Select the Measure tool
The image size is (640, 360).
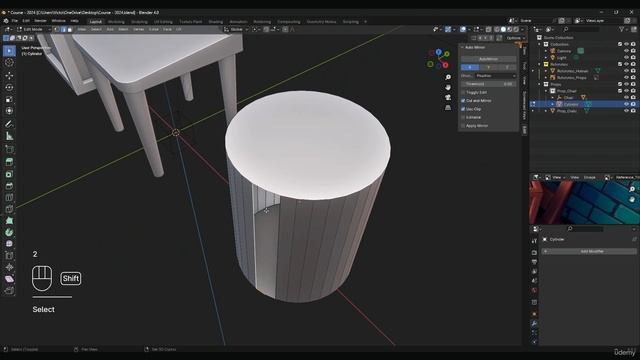pyautogui.click(x=9, y=136)
